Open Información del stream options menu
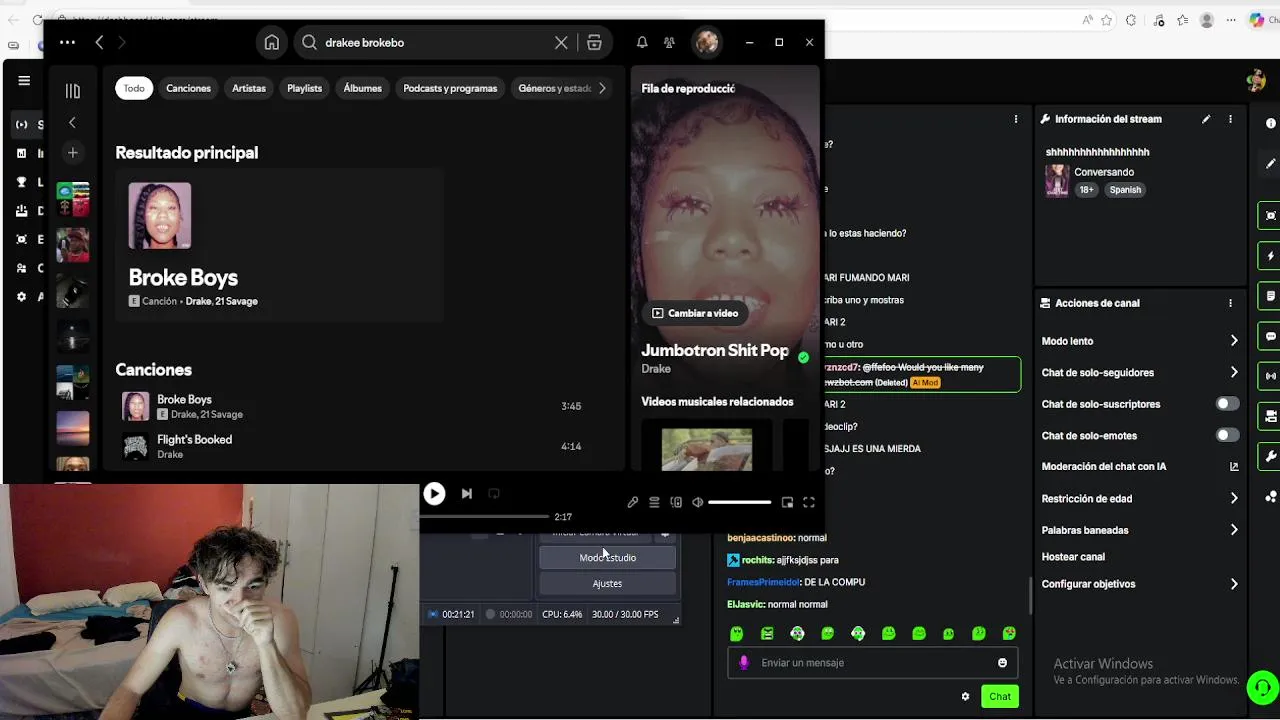Viewport: 1280px width, 720px height. tap(1231, 119)
